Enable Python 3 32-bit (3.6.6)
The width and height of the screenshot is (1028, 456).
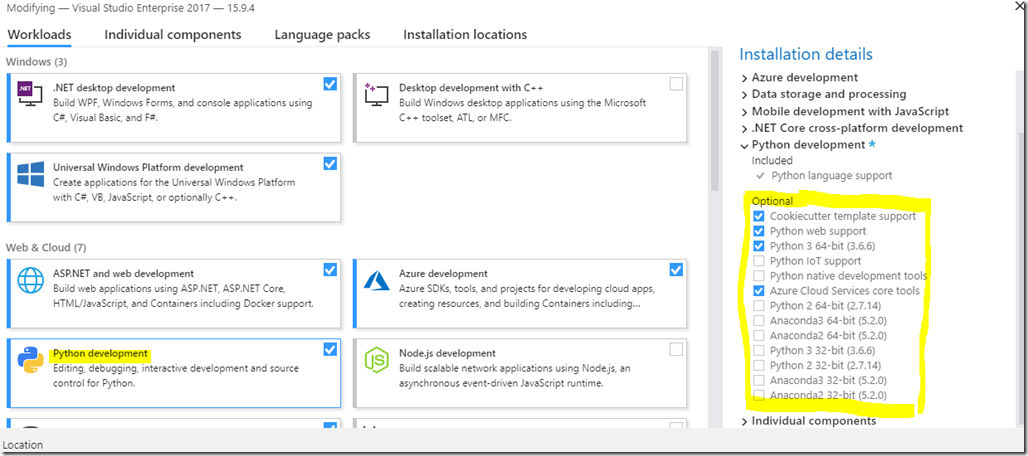[x=759, y=350]
